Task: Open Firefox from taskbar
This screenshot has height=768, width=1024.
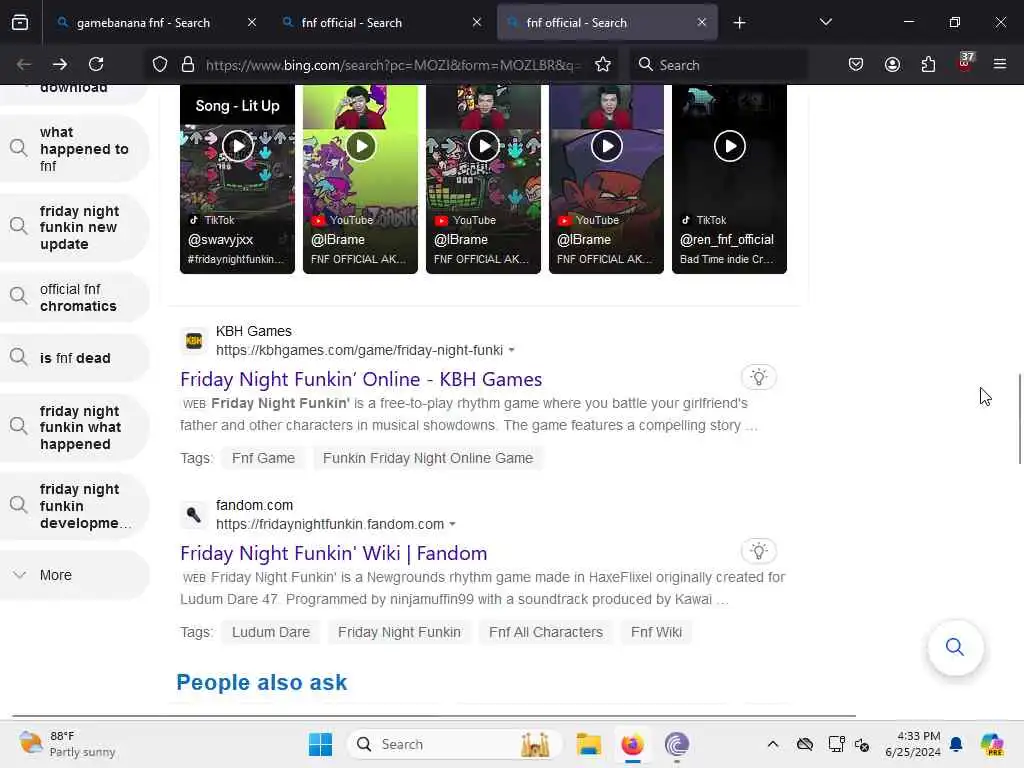Action: point(632,744)
